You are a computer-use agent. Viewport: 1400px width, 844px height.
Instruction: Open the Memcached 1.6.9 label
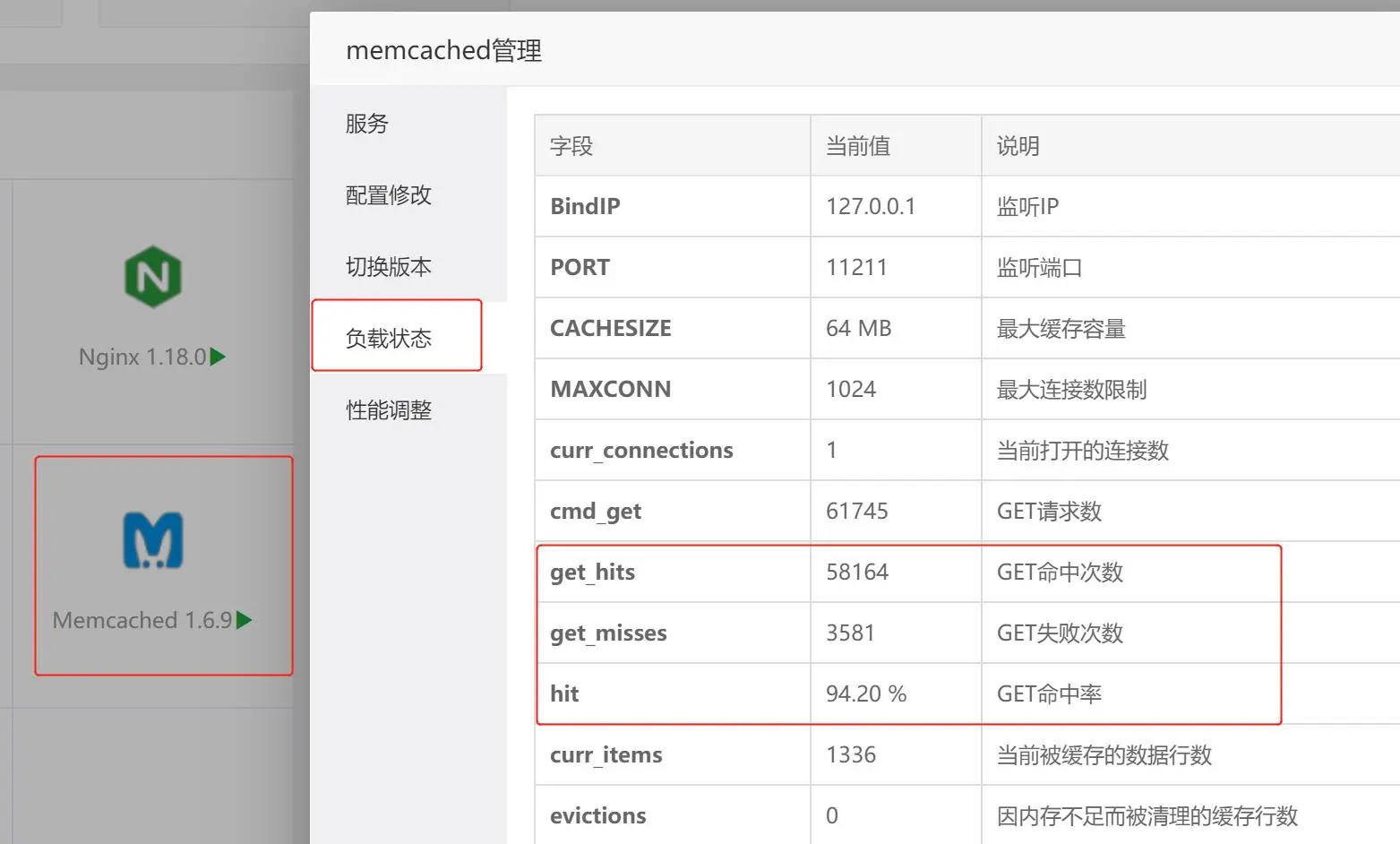(x=142, y=620)
